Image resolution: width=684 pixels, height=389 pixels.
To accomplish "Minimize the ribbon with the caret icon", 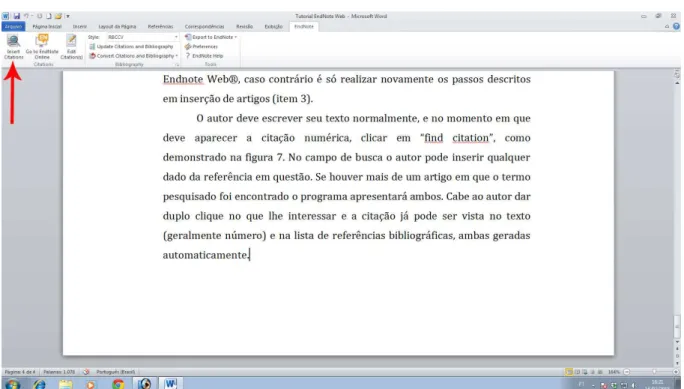I will click(x=667, y=27).
